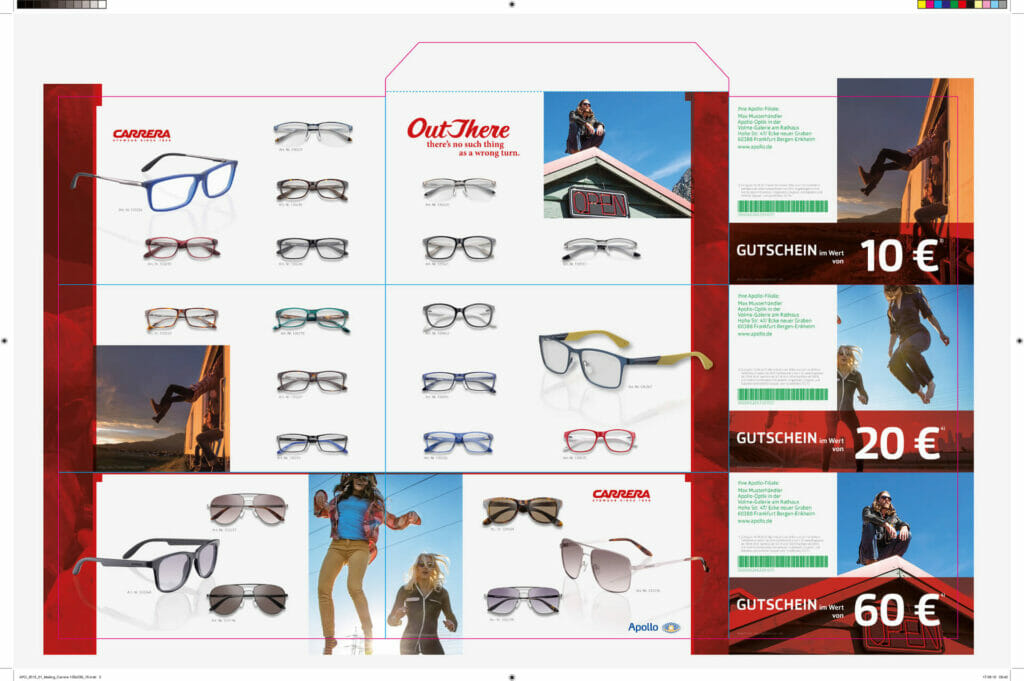This screenshot has width=1024, height=681.
Task: Click the '20 €' voucher amount
Action: tap(897, 443)
